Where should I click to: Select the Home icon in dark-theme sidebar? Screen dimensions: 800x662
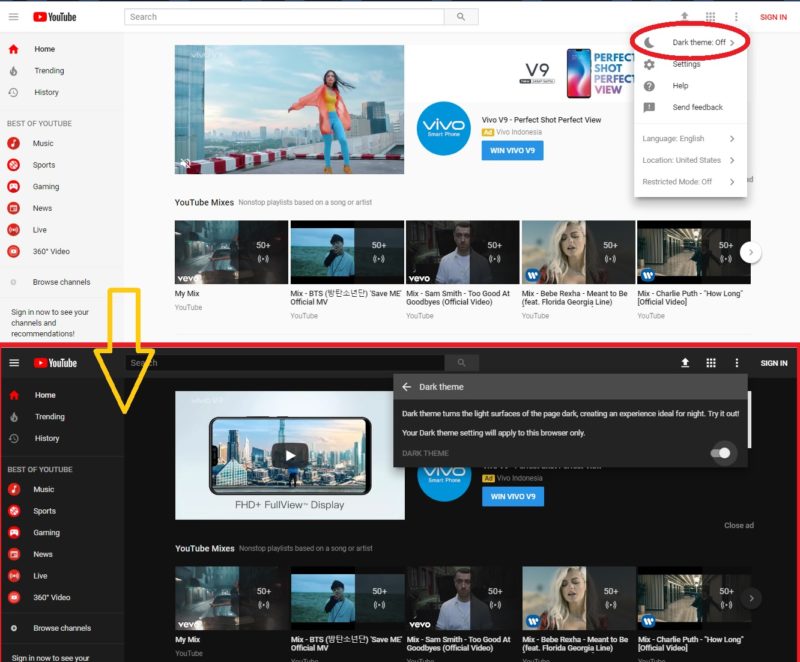(14, 395)
